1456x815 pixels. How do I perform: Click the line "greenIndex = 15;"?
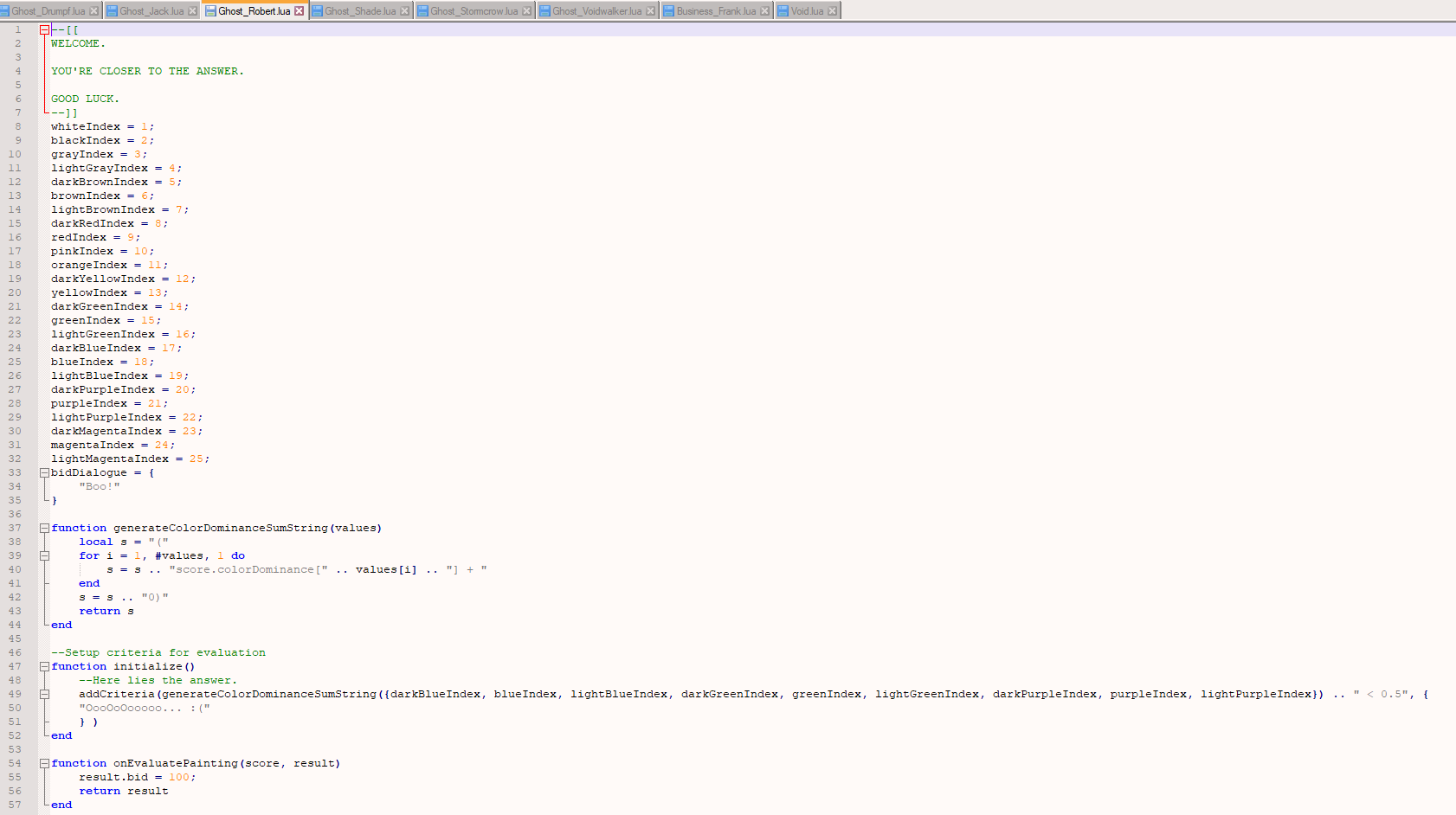(x=106, y=320)
